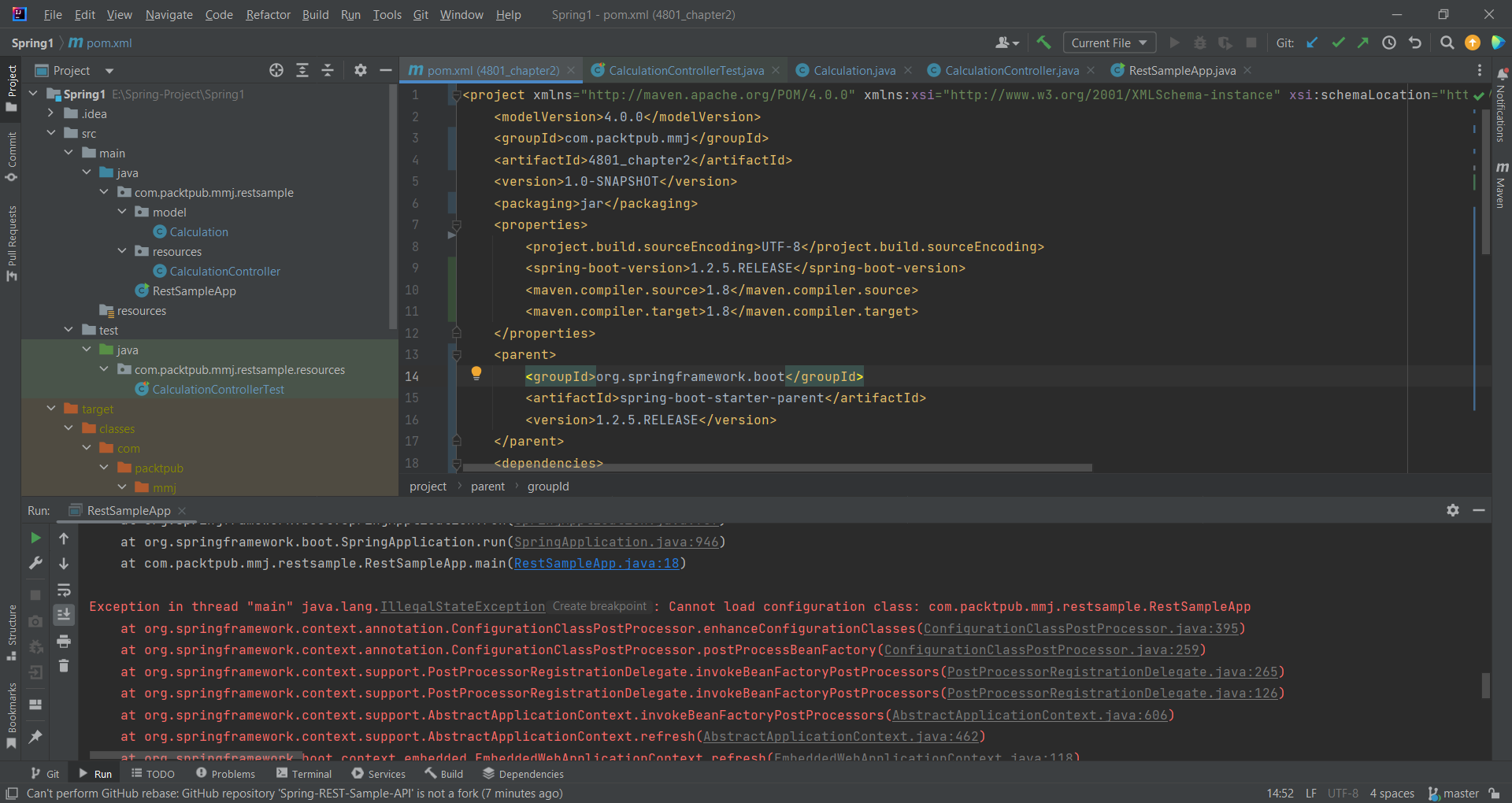
Task: Click the editor horizontal scrollbar
Action: pos(777,468)
